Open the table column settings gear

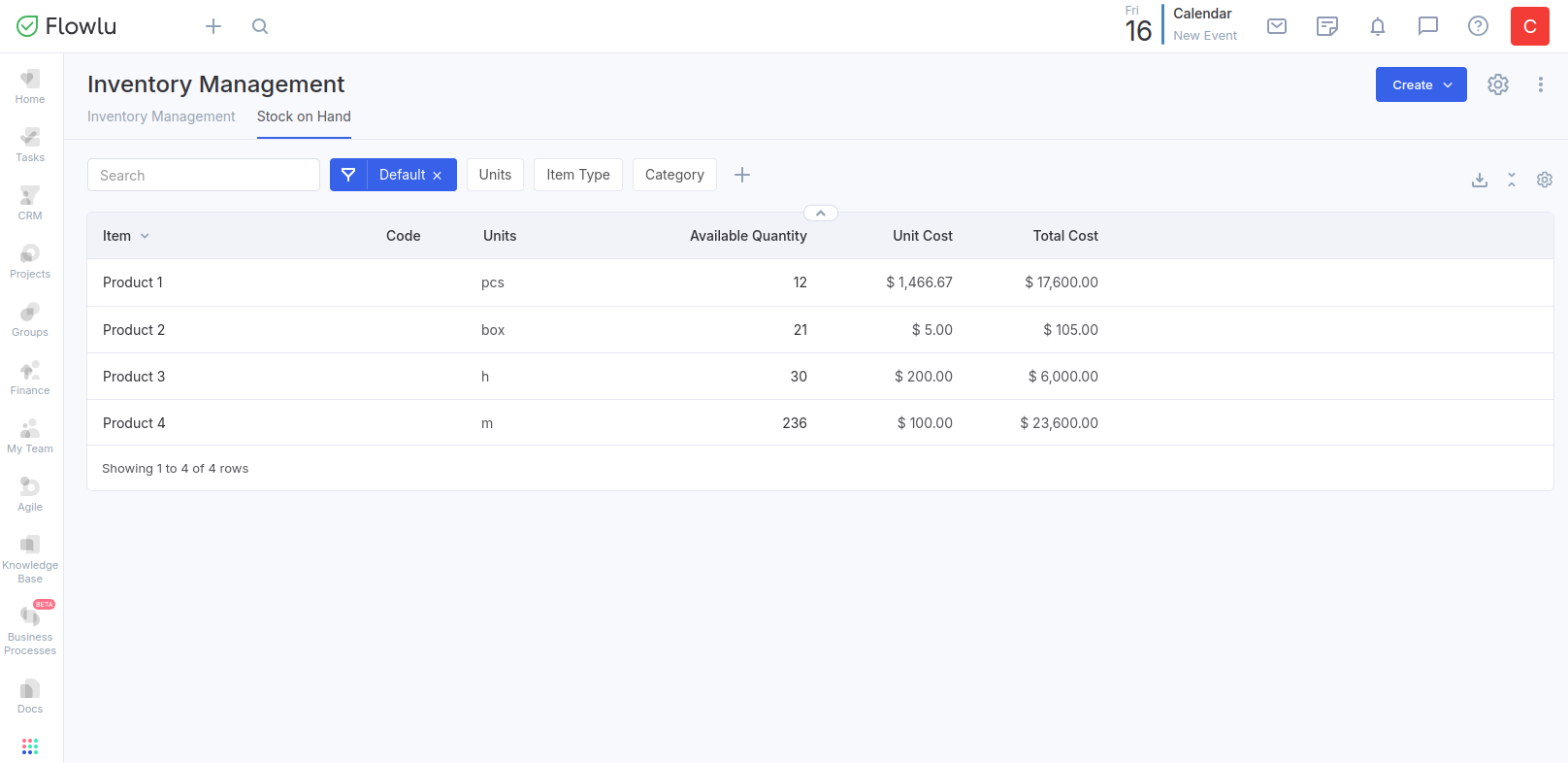click(1544, 180)
